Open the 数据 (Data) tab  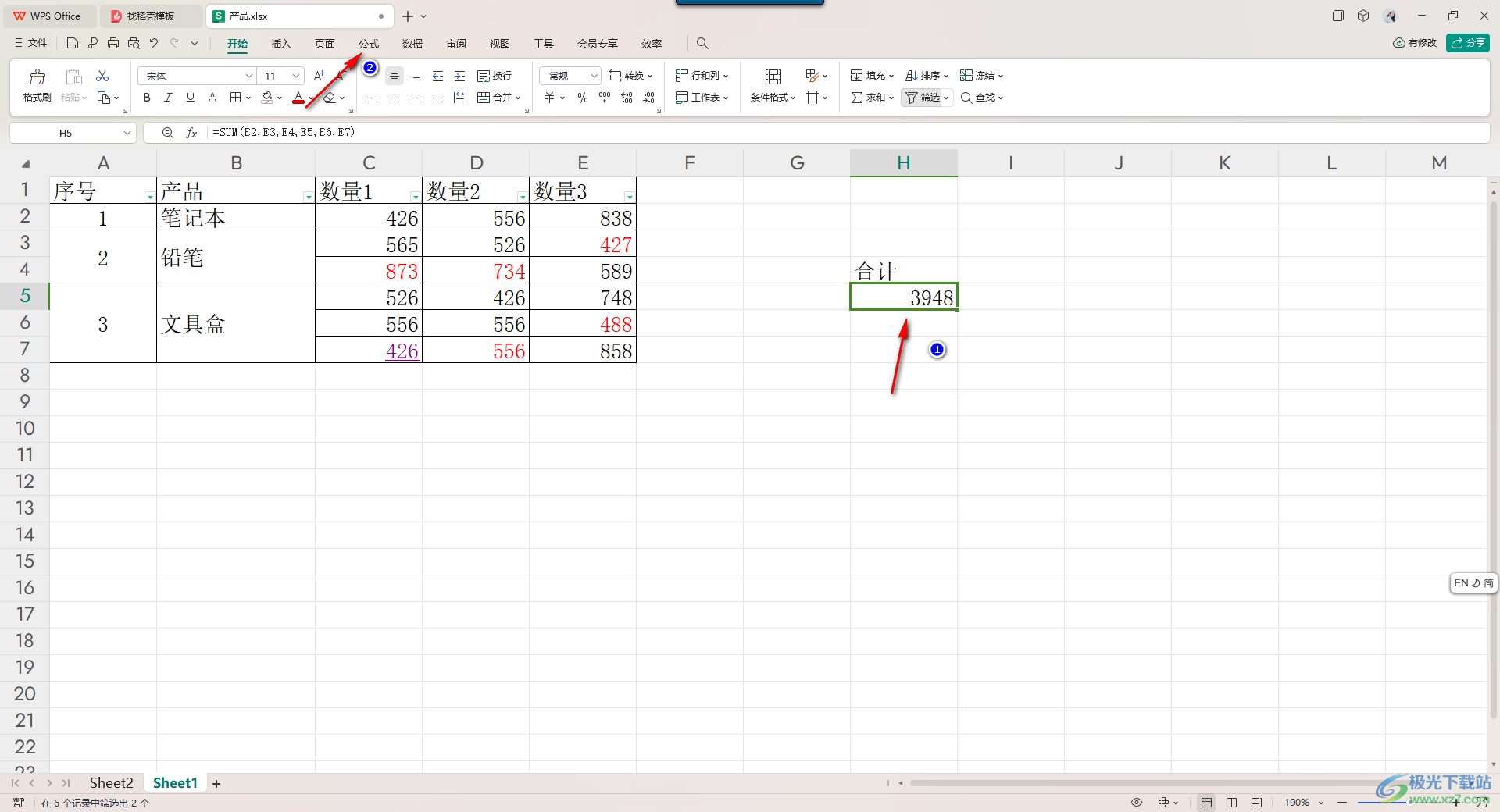tap(412, 44)
